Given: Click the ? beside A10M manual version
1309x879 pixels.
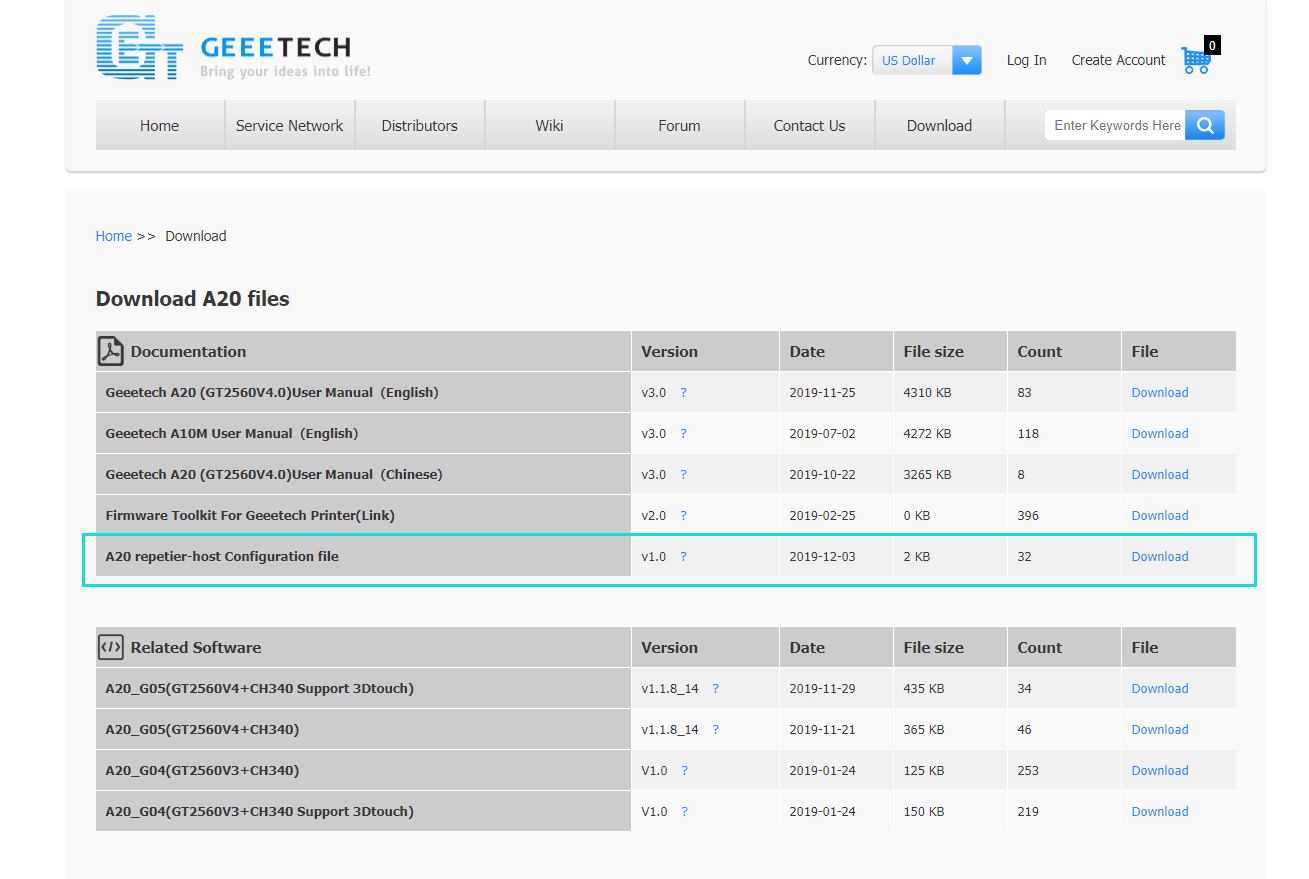Looking at the screenshot, I should coord(684,433).
